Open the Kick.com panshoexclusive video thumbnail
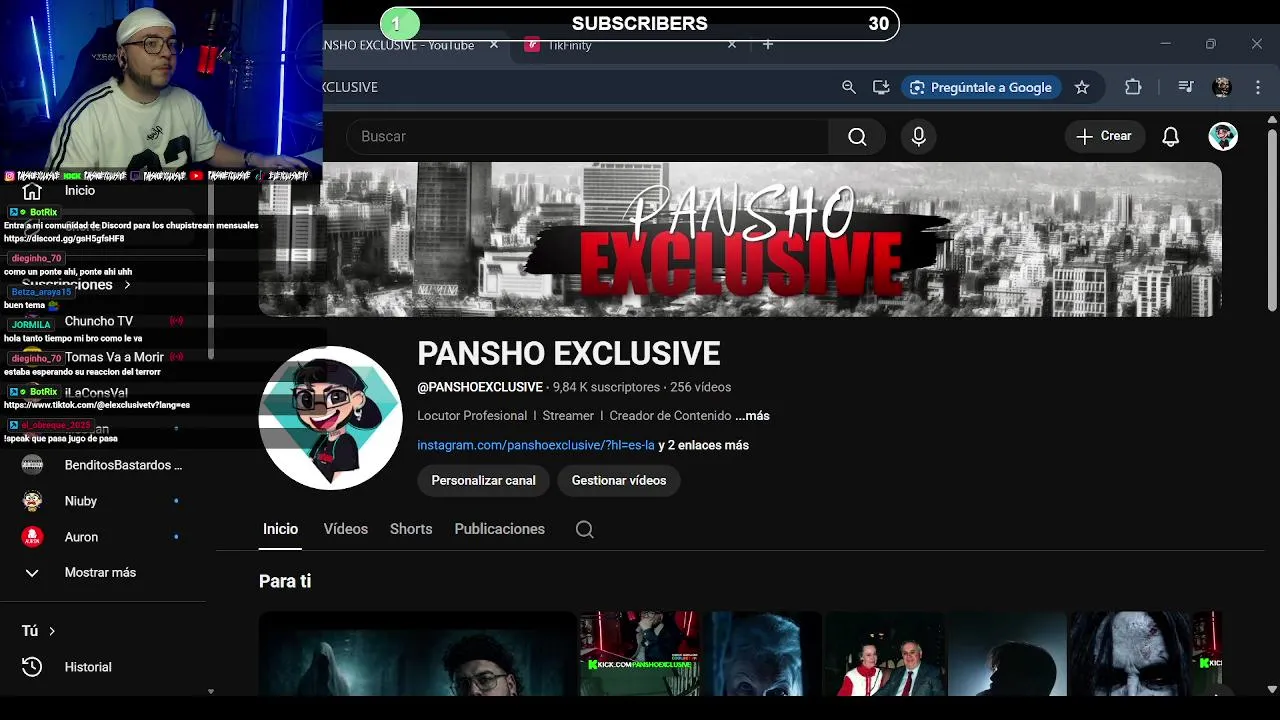Image resolution: width=1280 pixels, height=720 pixels. click(640, 654)
